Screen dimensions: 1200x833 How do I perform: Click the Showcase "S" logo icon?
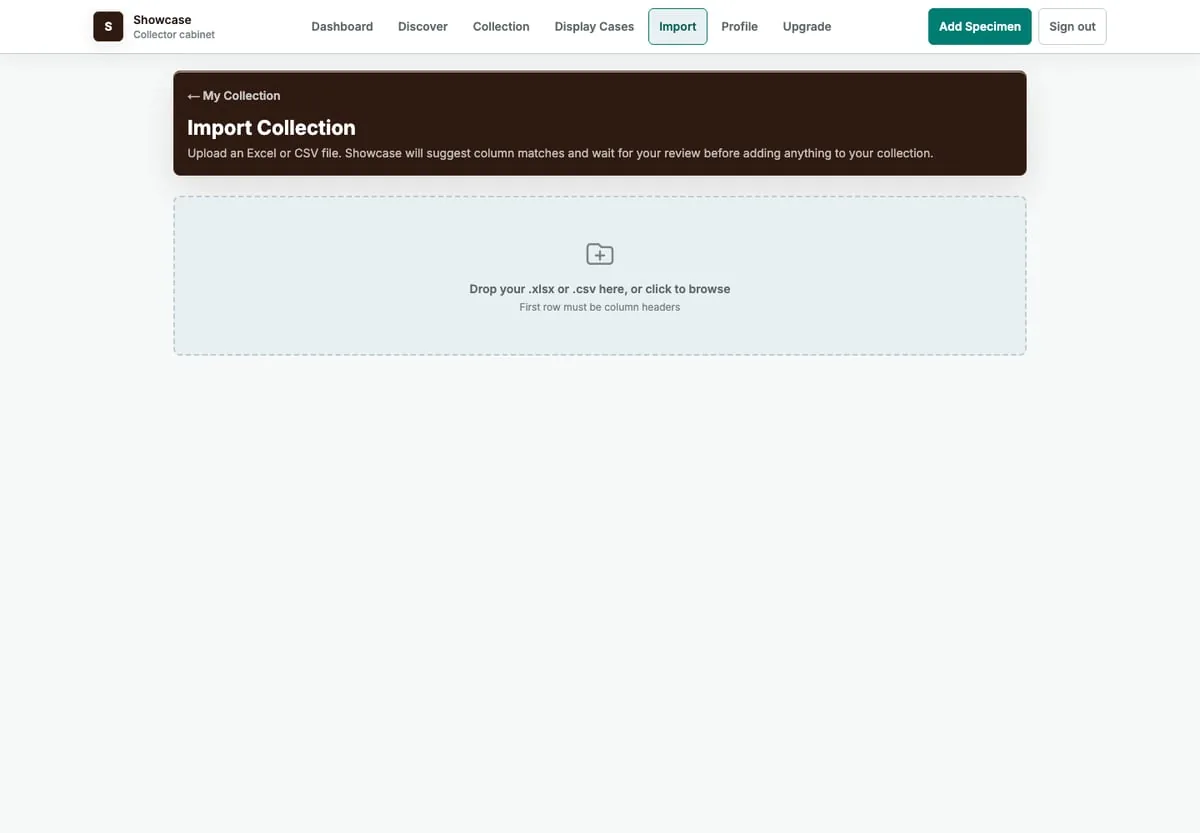click(x=108, y=27)
